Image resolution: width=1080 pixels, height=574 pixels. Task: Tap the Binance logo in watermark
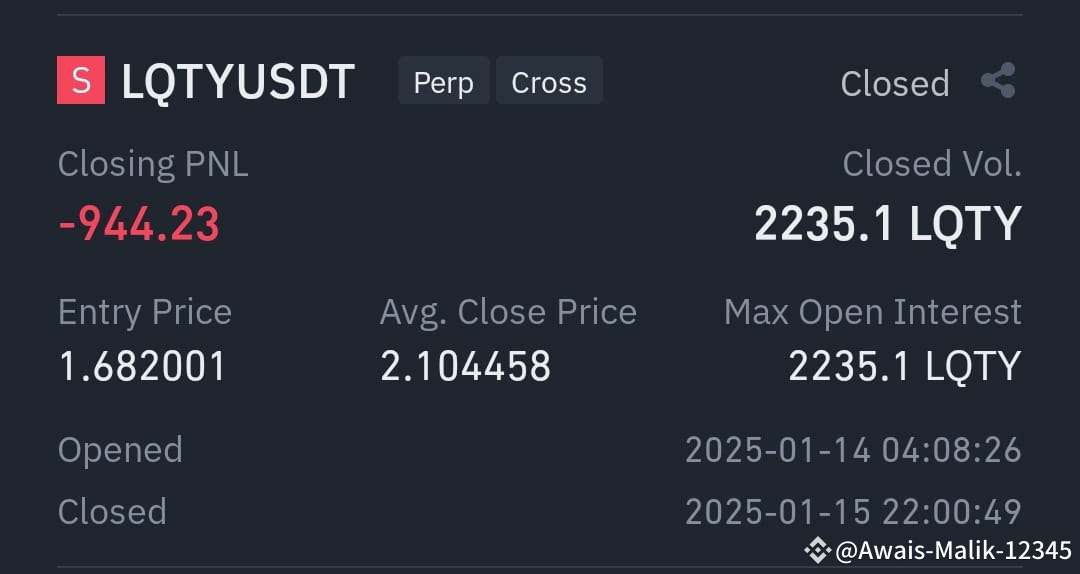click(x=818, y=550)
